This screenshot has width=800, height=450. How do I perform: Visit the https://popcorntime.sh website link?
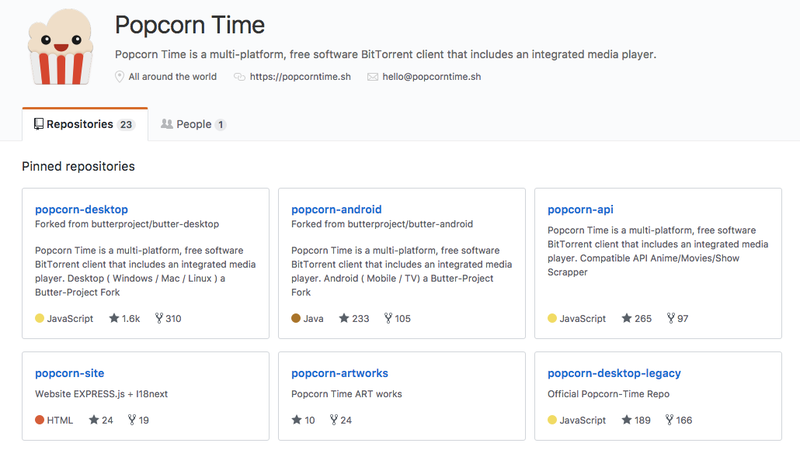coord(300,77)
